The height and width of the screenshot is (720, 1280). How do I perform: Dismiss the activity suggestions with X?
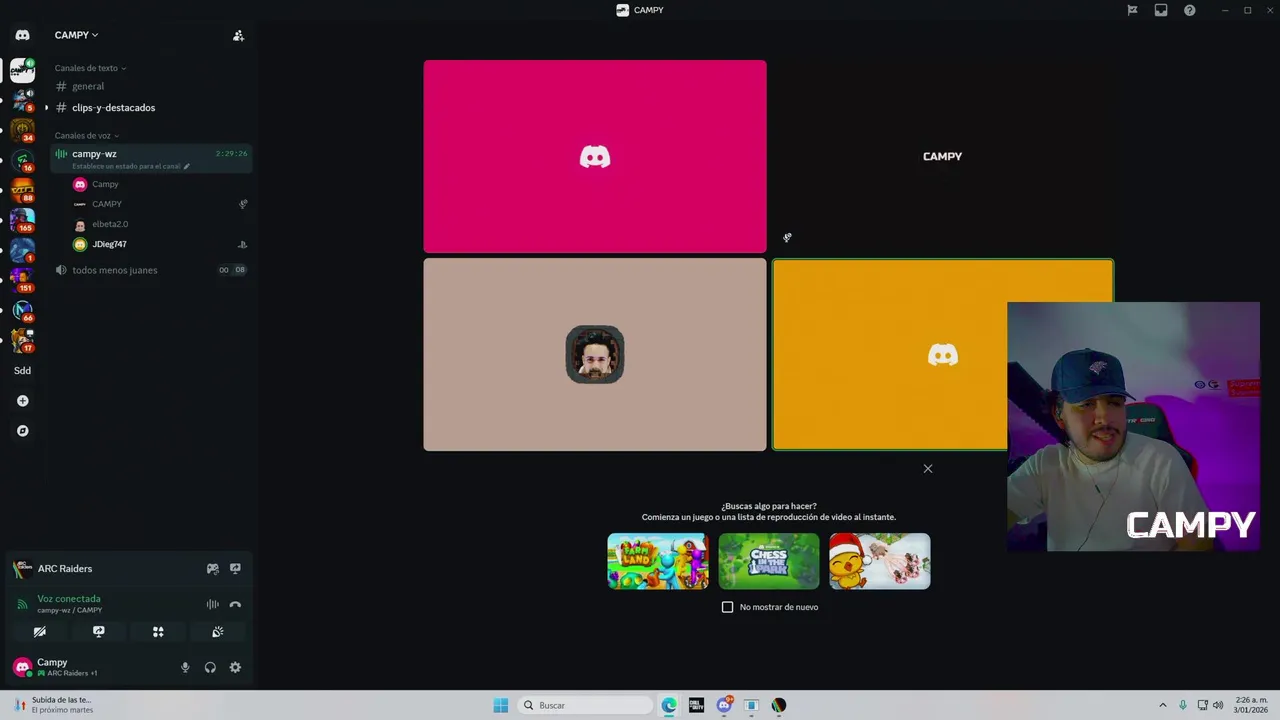click(928, 468)
